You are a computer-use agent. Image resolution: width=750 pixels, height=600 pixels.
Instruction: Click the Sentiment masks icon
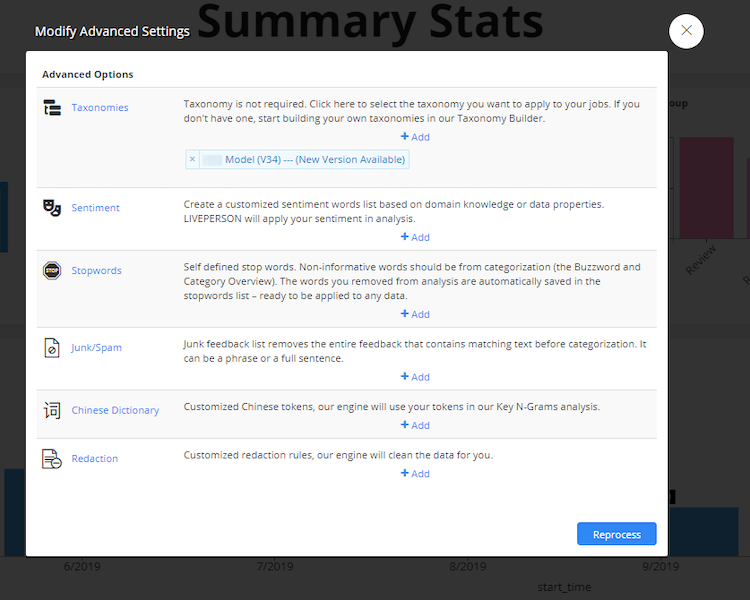pos(52,208)
